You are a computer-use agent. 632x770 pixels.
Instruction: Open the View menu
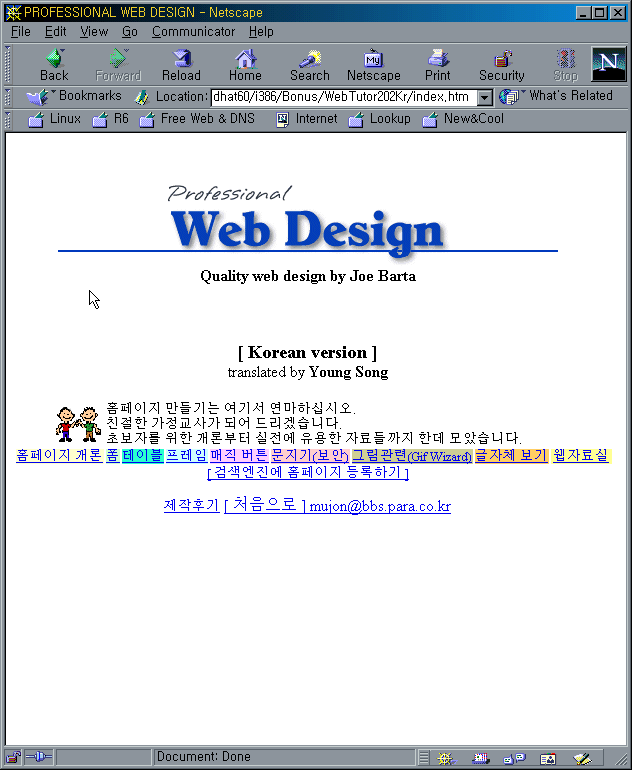94,32
